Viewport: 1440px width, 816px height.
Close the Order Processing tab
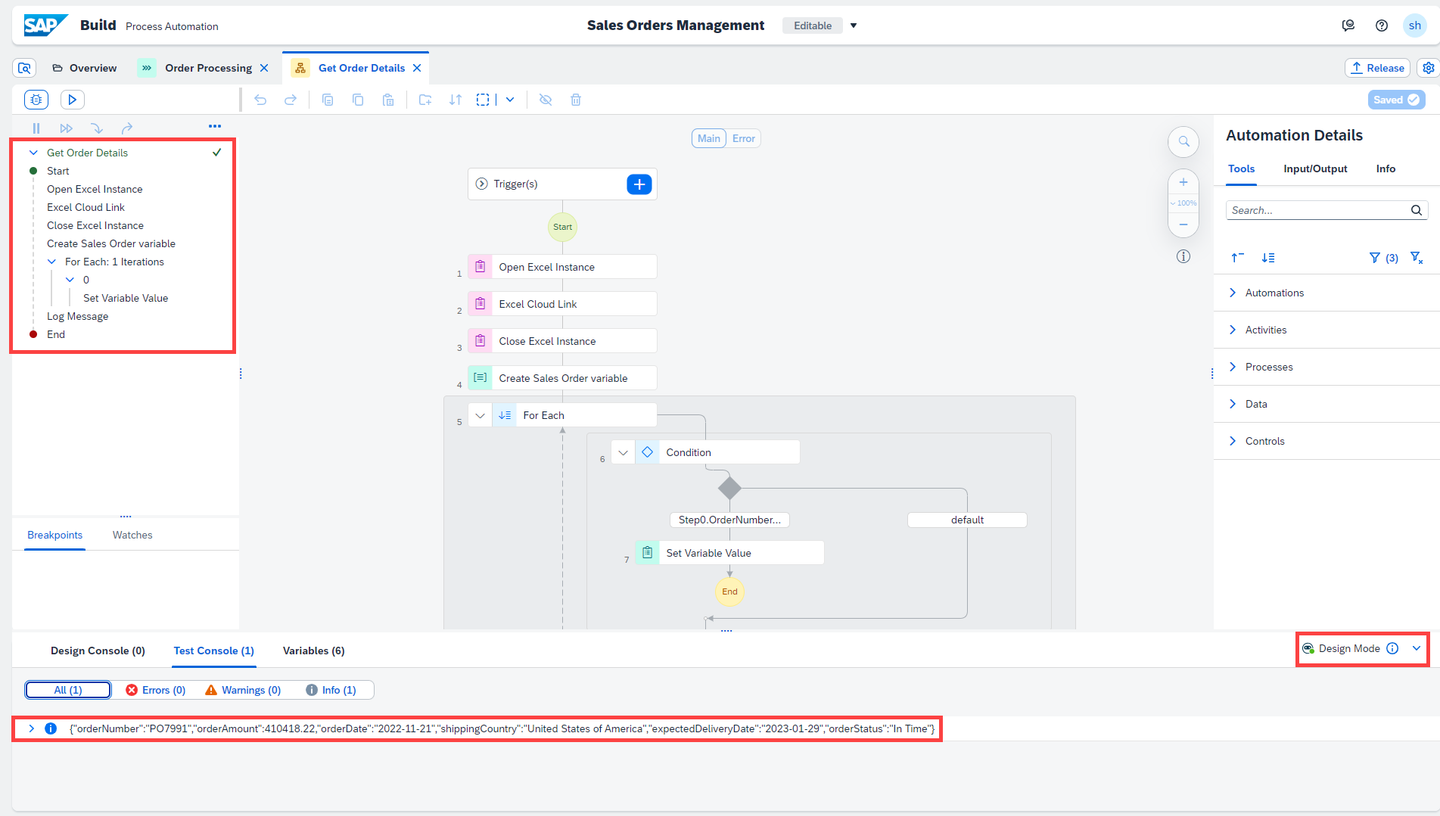coord(264,68)
